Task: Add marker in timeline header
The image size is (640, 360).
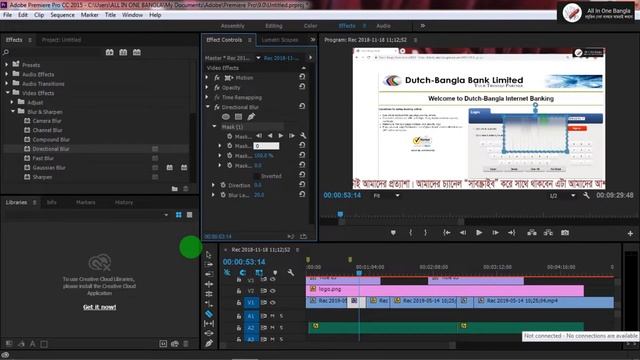Action: click(275, 272)
